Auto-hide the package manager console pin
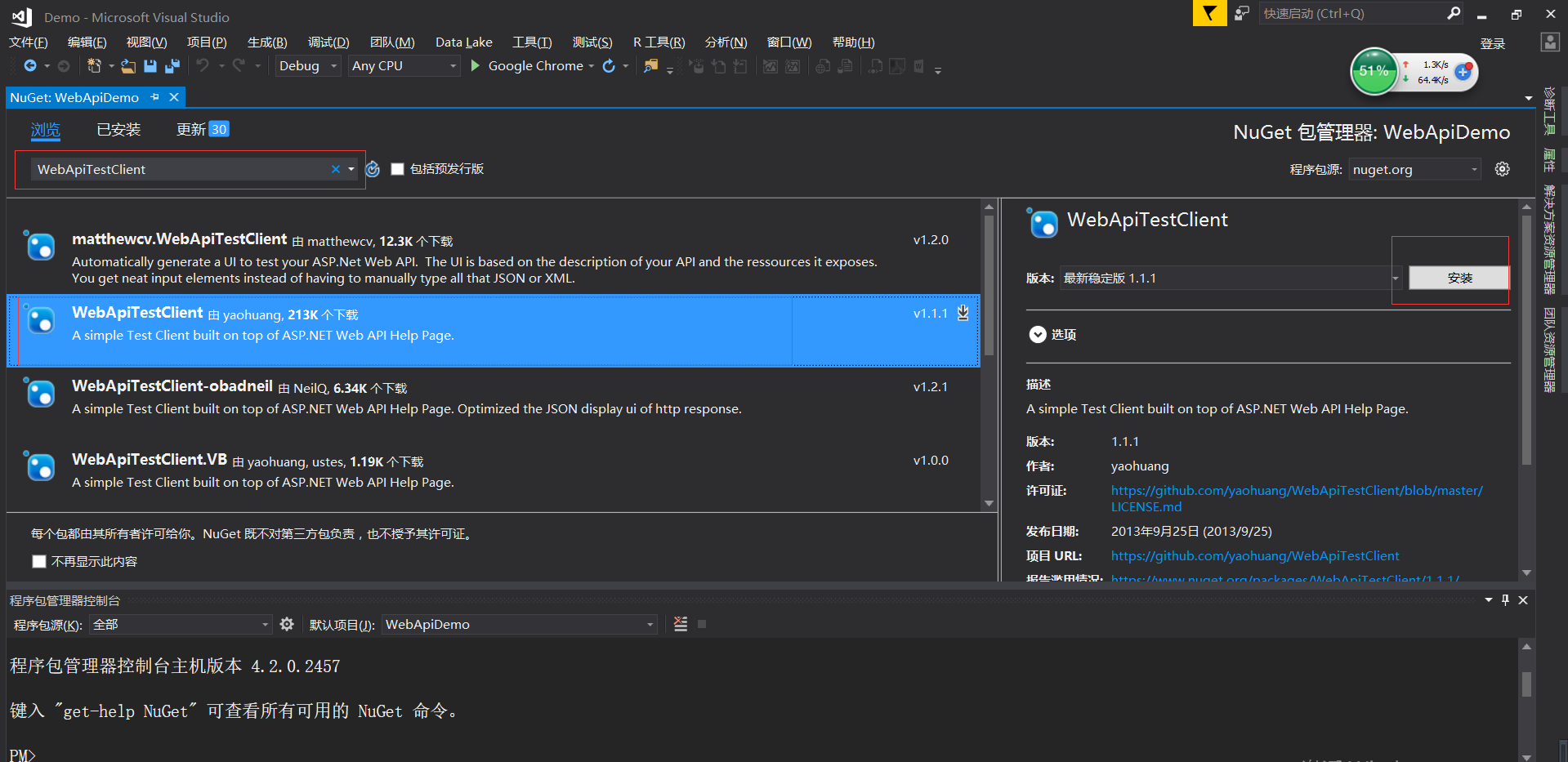 tap(1505, 600)
